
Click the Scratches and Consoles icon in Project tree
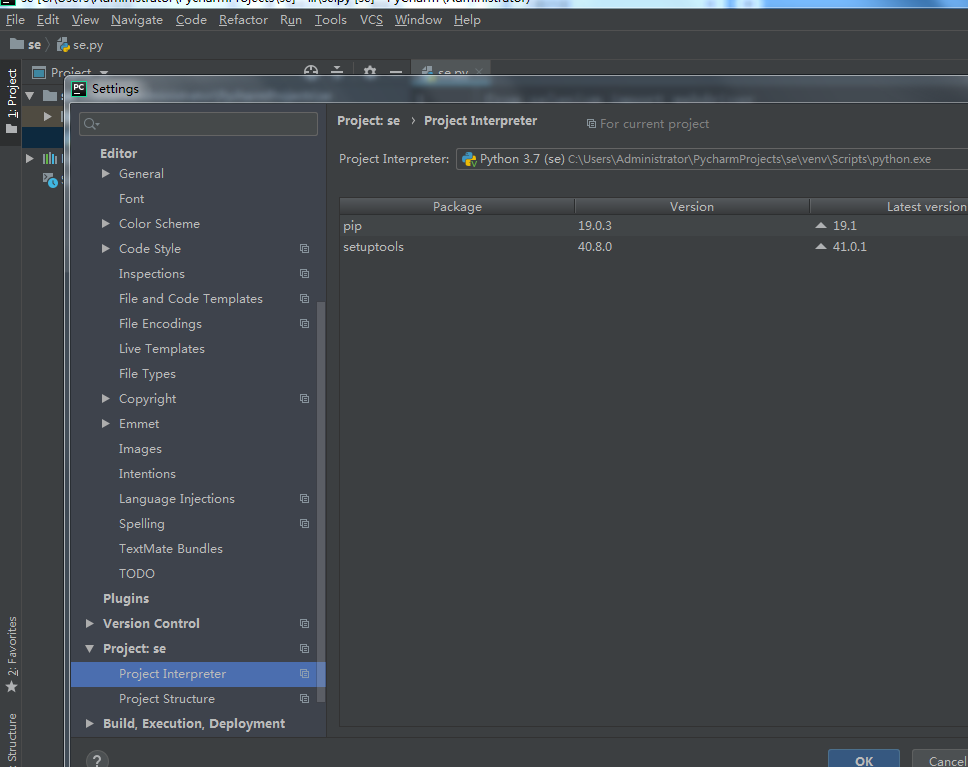tap(50, 180)
